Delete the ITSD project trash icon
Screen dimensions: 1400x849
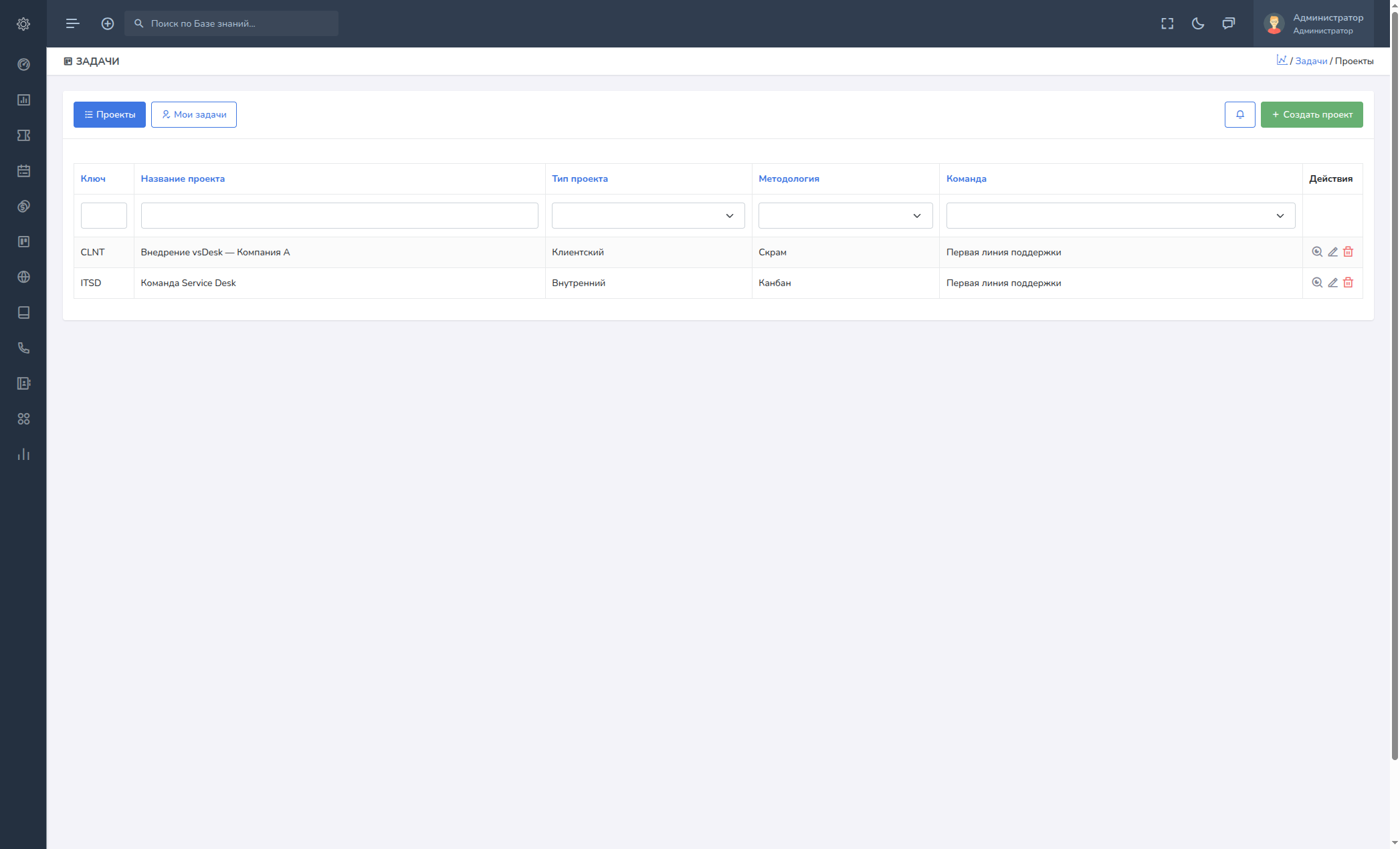point(1348,283)
